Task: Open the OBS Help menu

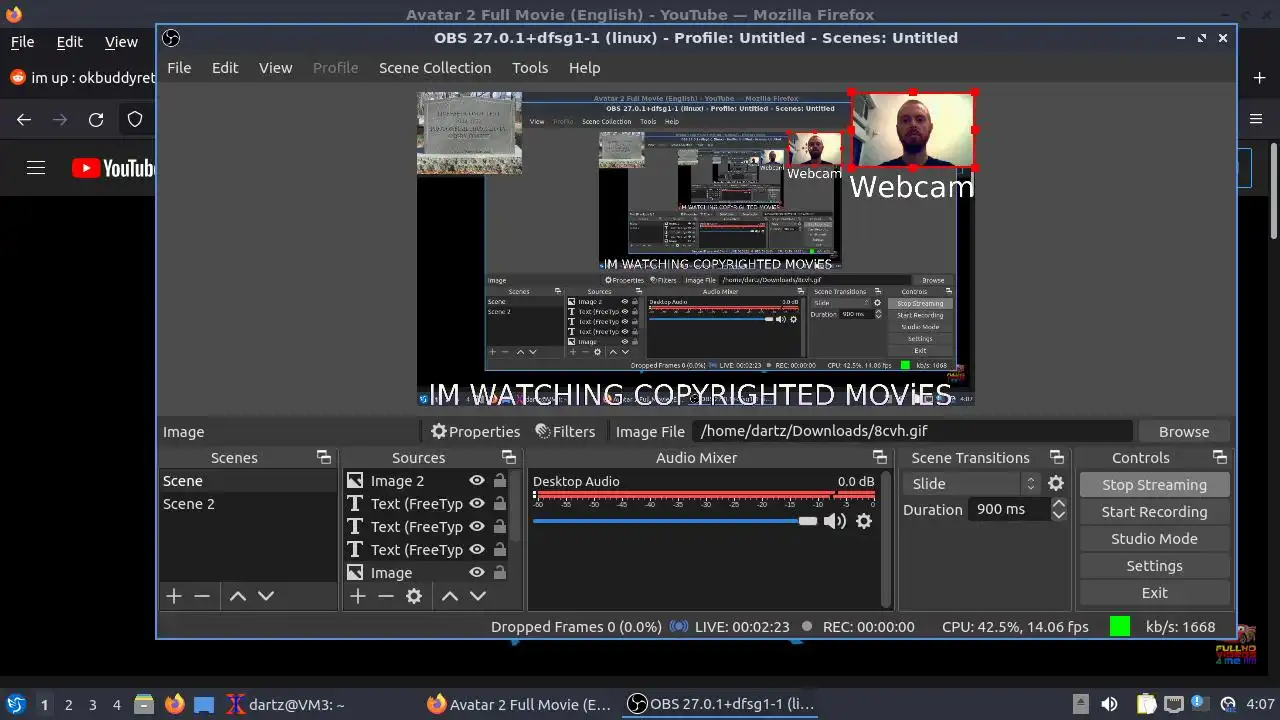Action: (585, 68)
